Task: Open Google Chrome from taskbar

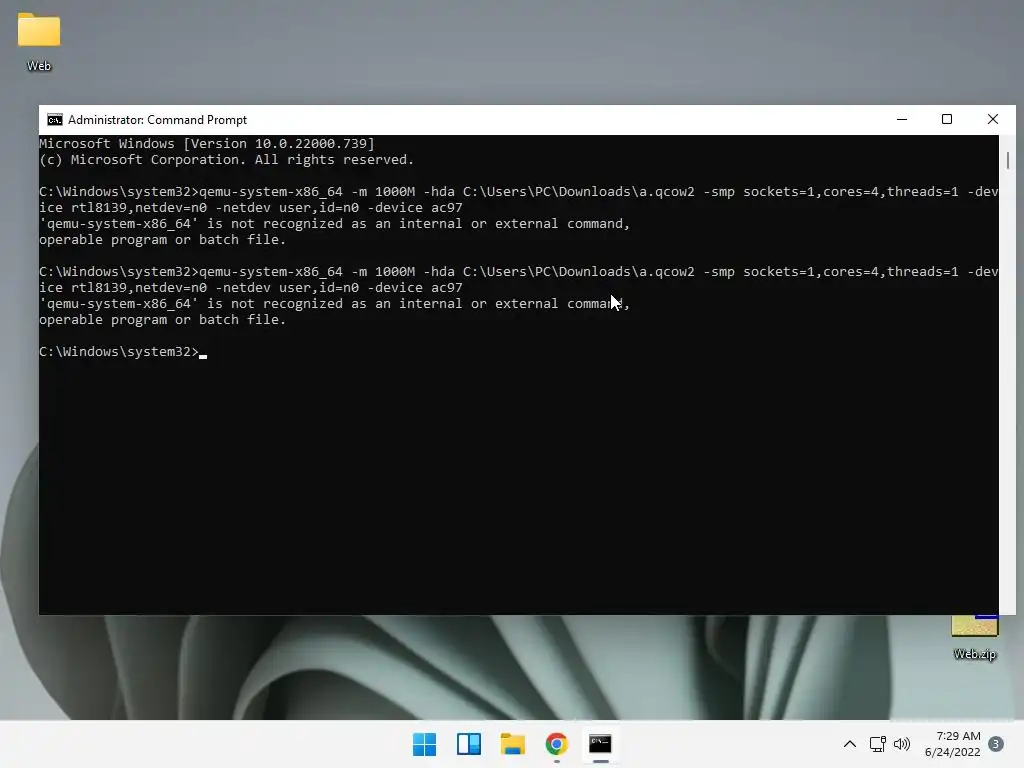Action: [x=556, y=744]
